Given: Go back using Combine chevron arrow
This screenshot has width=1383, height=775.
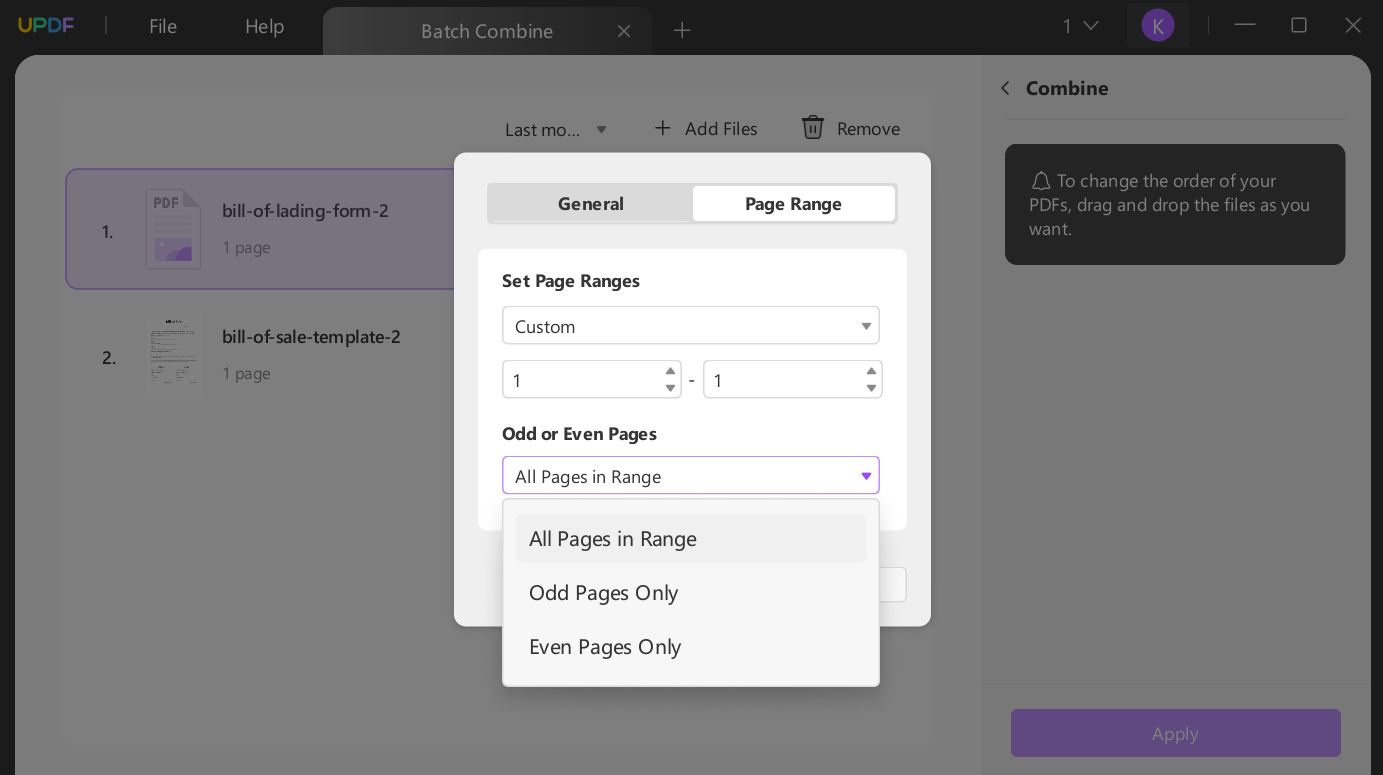Looking at the screenshot, I should pyautogui.click(x=1005, y=88).
